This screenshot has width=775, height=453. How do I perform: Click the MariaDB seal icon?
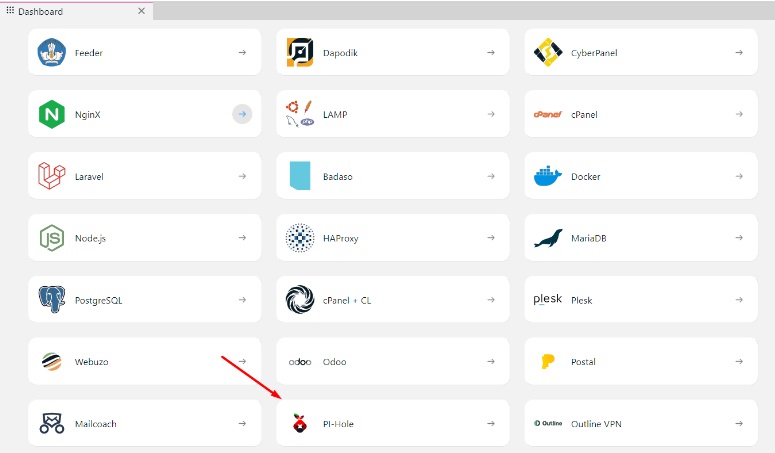pyautogui.click(x=547, y=238)
